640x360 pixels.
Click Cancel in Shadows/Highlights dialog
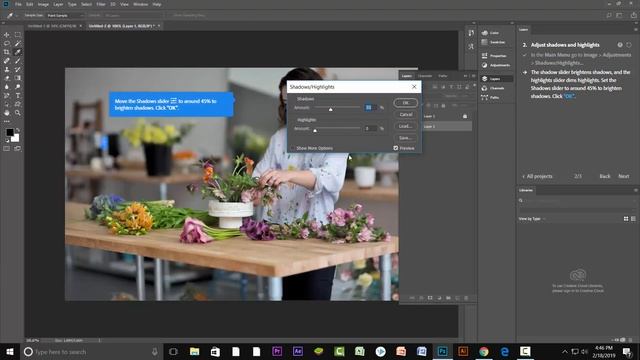[x=406, y=115]
